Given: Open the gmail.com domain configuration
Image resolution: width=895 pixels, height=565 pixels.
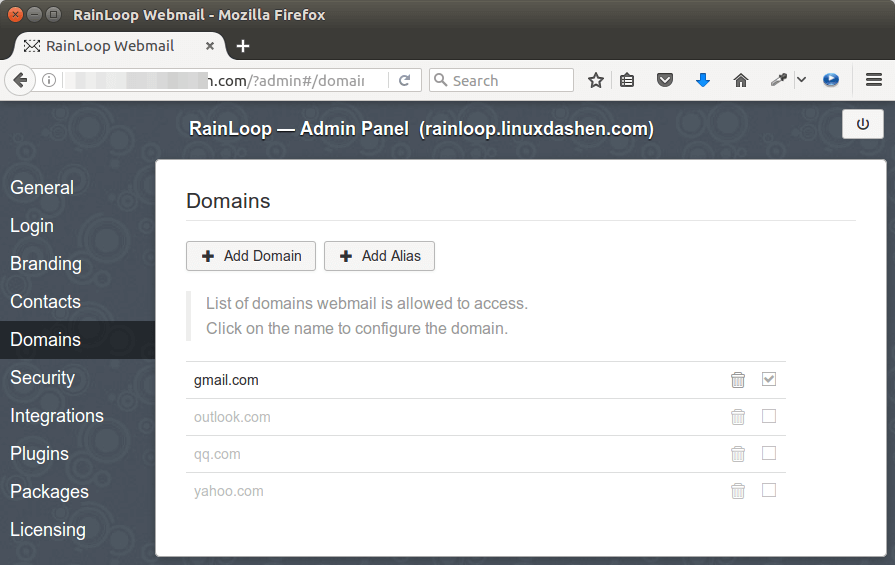Looking at the screenshot, I should tap(226, 380).
